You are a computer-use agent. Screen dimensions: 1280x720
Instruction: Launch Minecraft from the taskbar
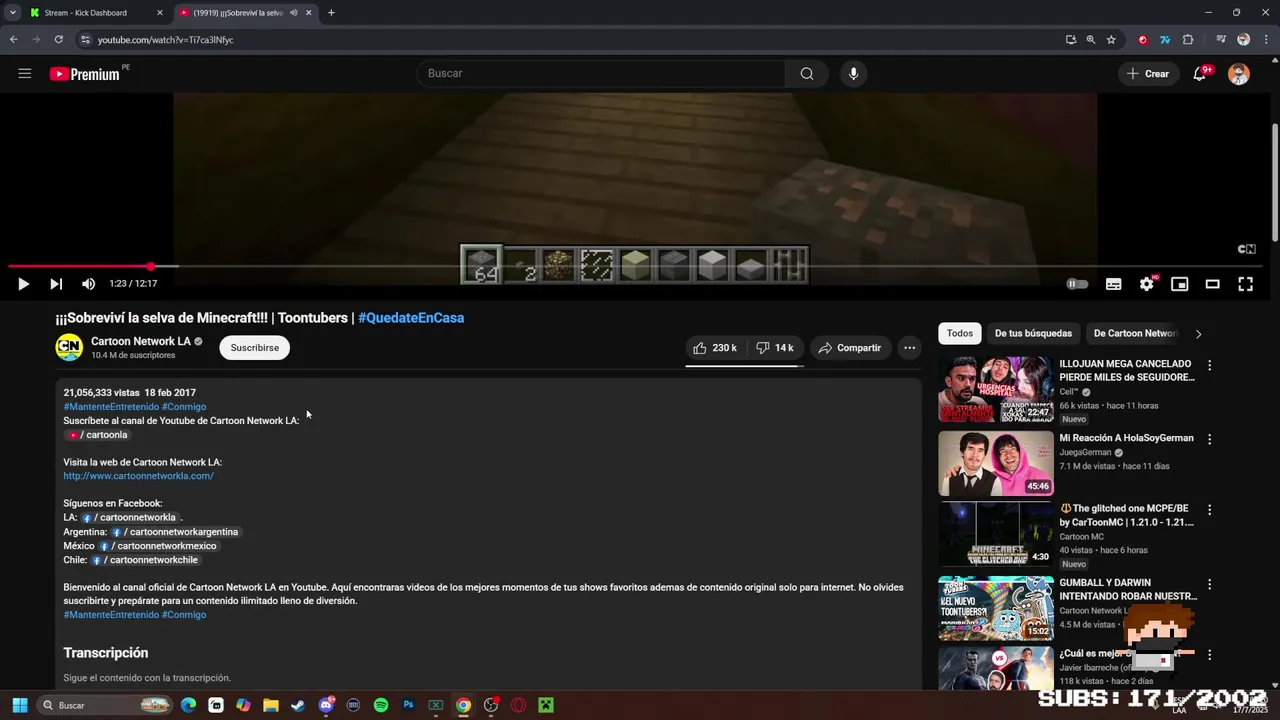coord(546,705)
